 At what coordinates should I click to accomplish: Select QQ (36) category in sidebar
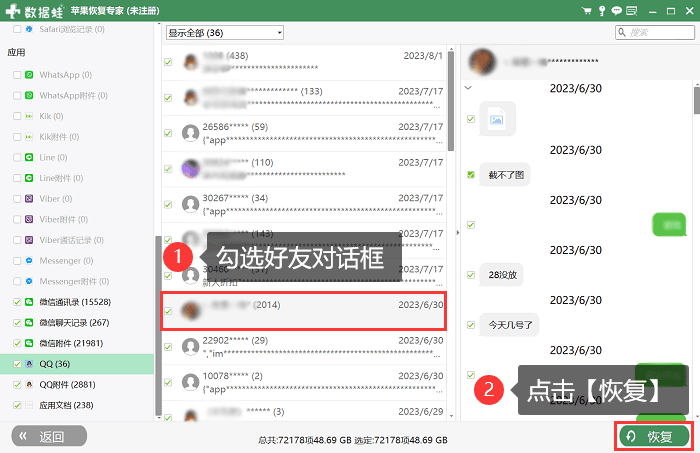pyautogui.click(x=77, y=364)
